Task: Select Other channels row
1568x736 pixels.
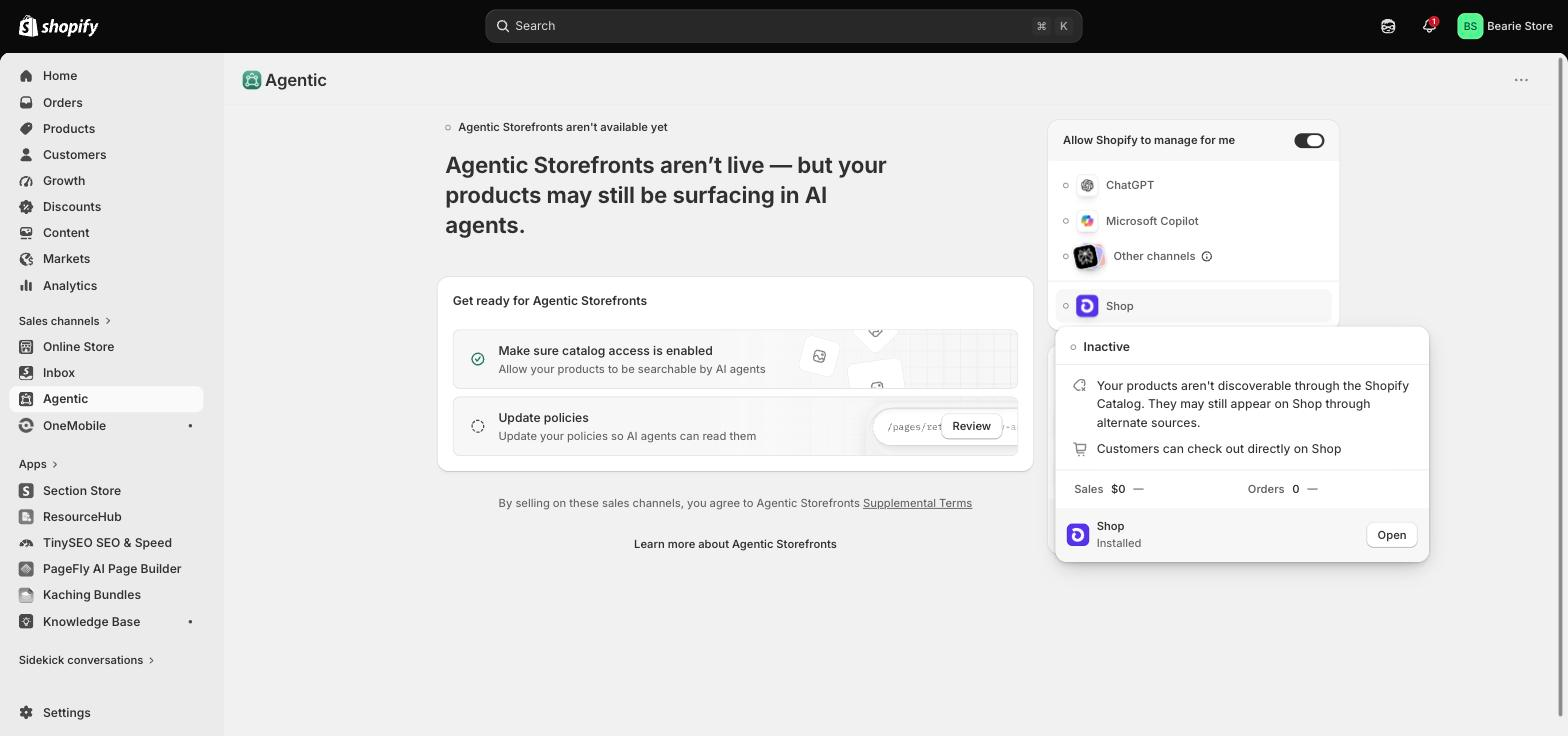Action: point(1193,256)
